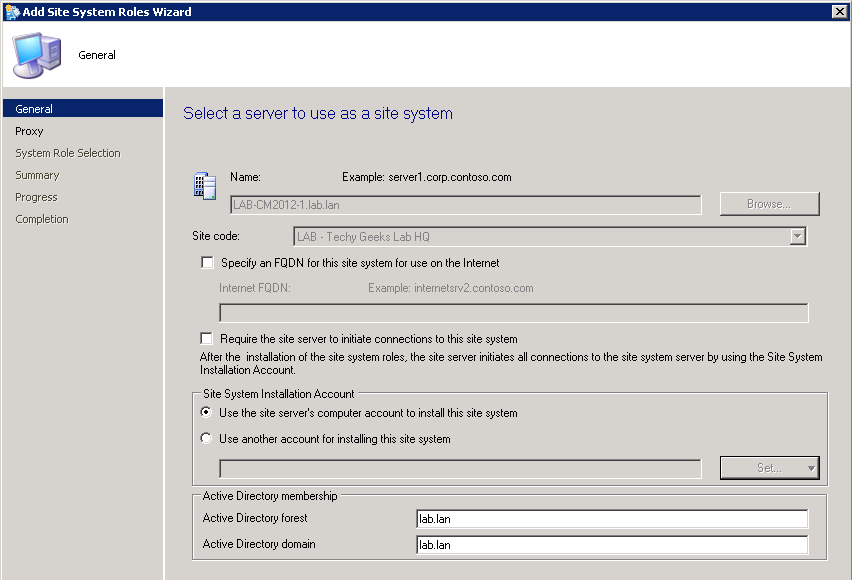
Task: Select Use the site server's computer account option
Action: [206, 412]
